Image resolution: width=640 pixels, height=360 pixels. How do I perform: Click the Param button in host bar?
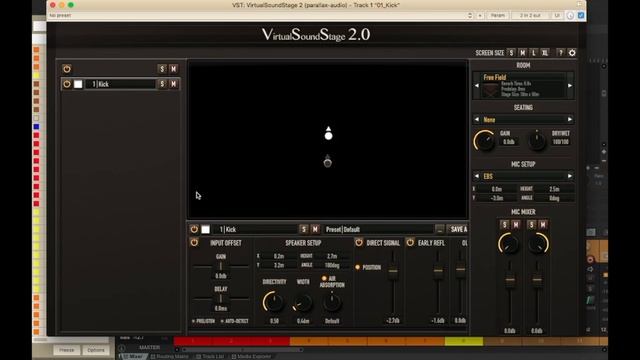(x=498, y=16)
